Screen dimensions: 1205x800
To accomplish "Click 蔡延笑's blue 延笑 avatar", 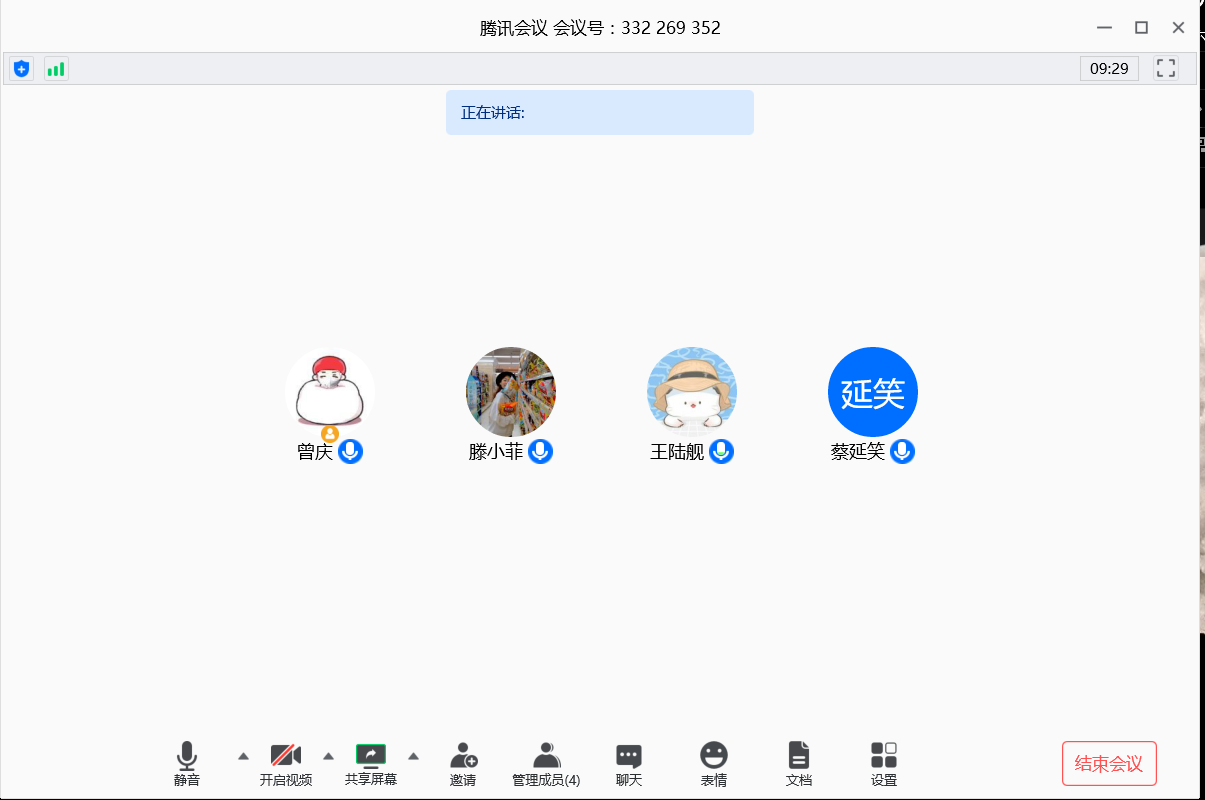I will [872, 392].
